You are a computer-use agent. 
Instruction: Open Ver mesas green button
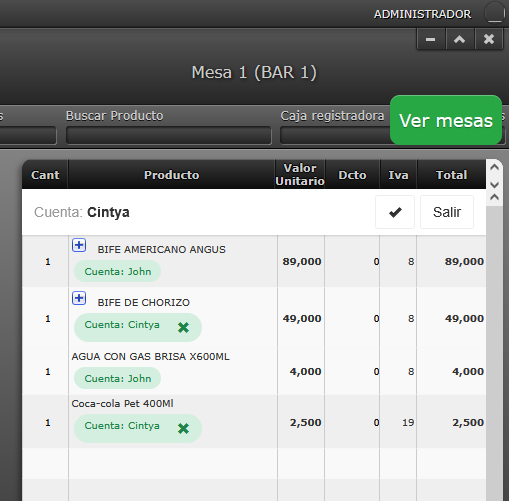tap(446, 120)
